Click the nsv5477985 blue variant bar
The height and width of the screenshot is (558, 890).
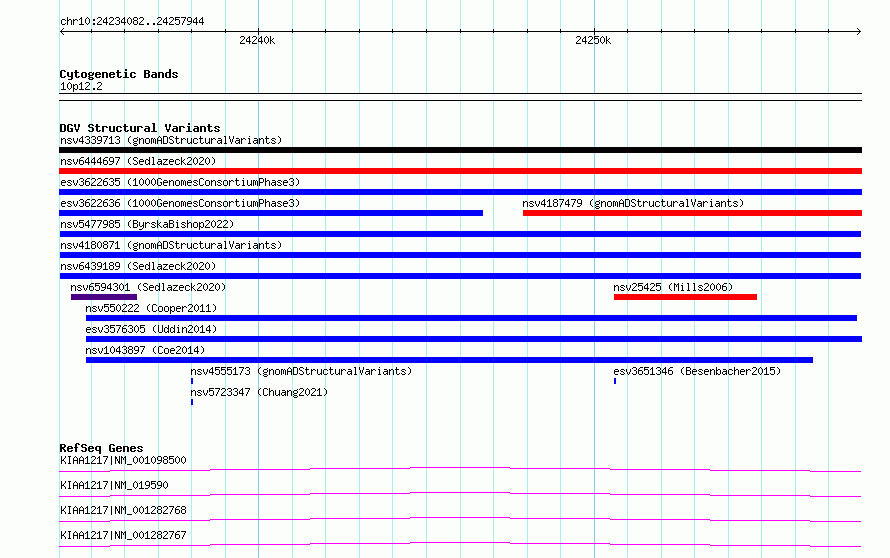click(x=460, y=234)
